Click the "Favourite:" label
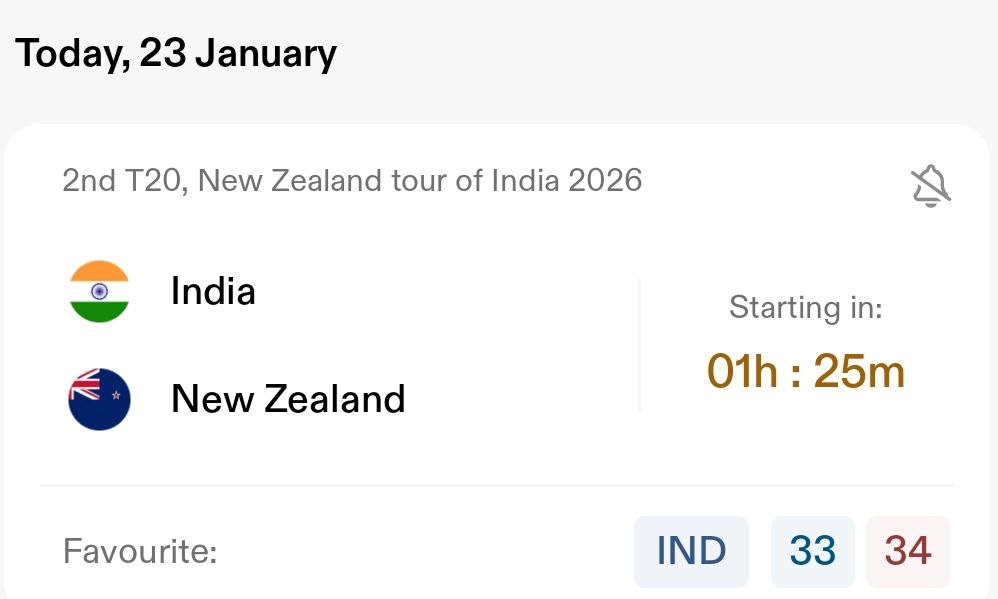998x599 pixels. [x=140, y=551]
